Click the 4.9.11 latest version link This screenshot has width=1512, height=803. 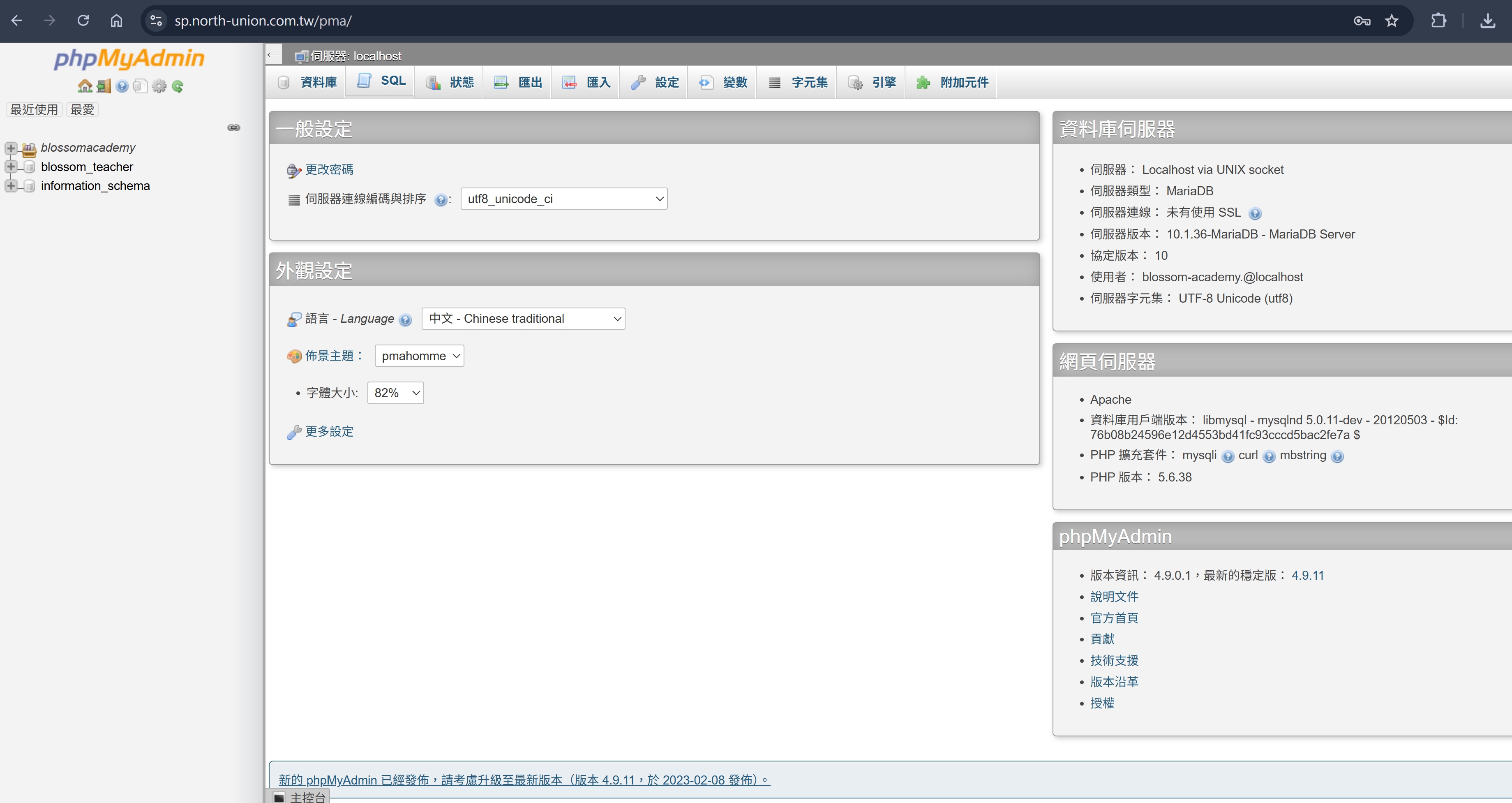tap(1307, 576)
